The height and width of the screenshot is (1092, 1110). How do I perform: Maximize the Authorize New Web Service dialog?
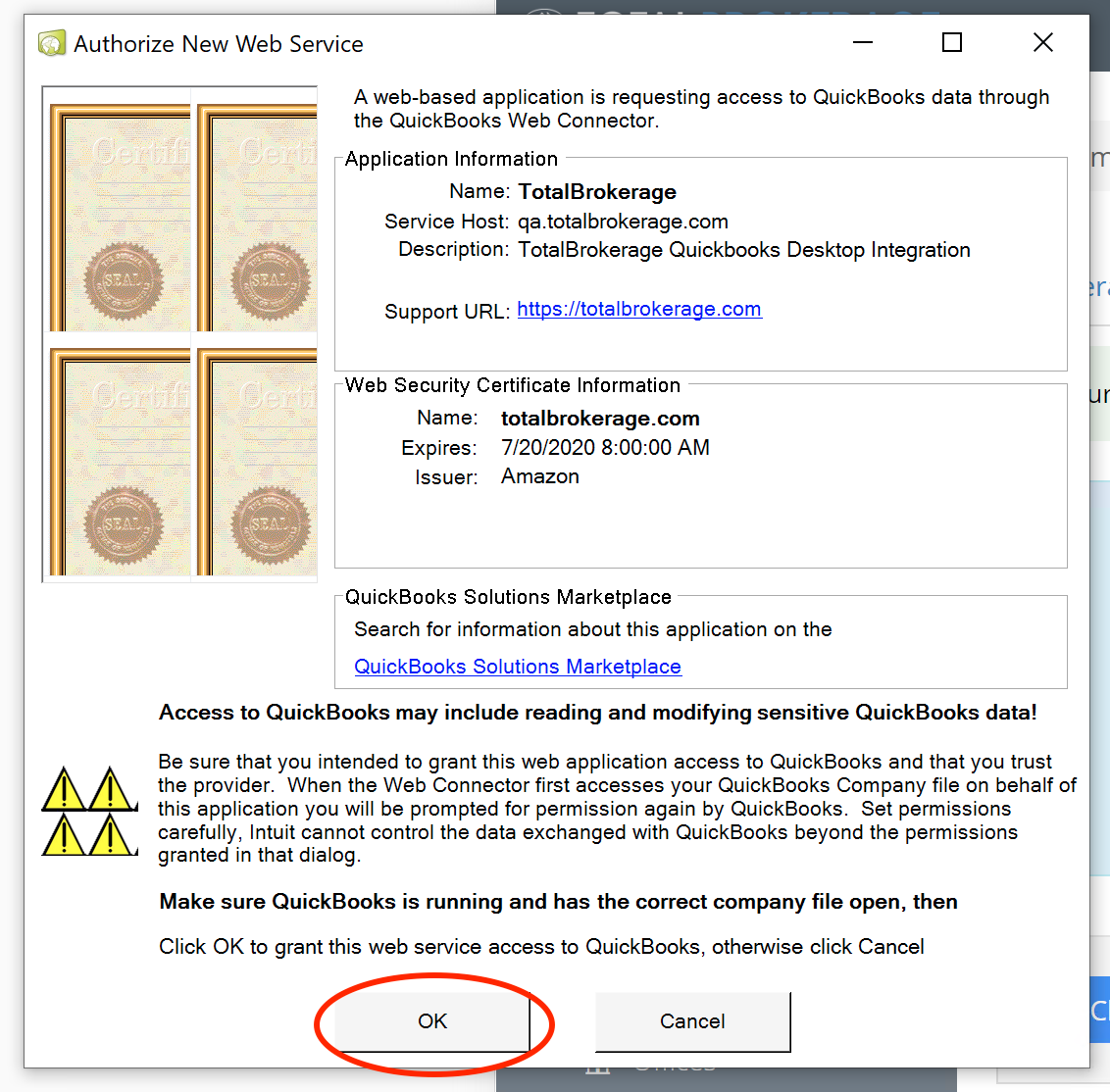pyautogui.click(x=952, y=42)
